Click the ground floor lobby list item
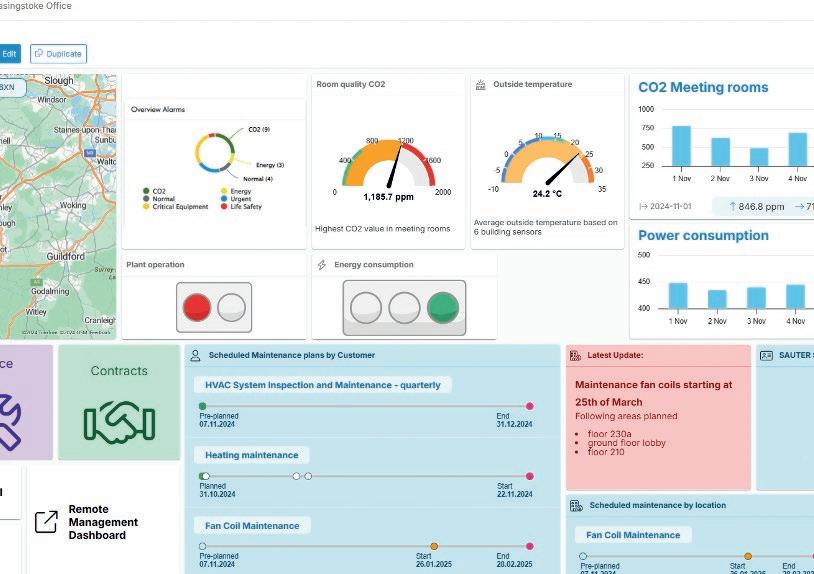The height and width of the screenshot is (574, 814). pyautogui.click(x=626, y=443)
